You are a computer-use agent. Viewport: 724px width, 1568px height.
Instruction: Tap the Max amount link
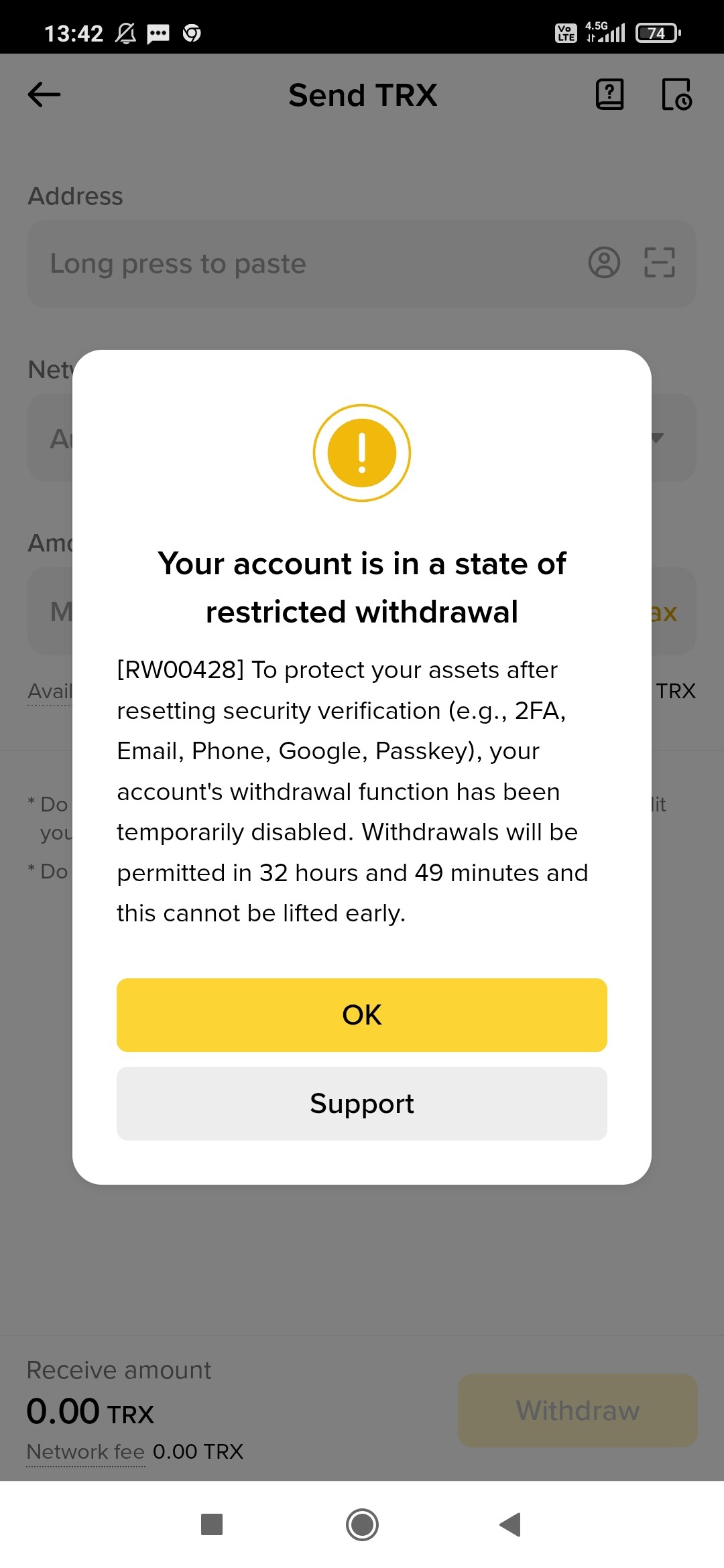(x=664, y=612)
